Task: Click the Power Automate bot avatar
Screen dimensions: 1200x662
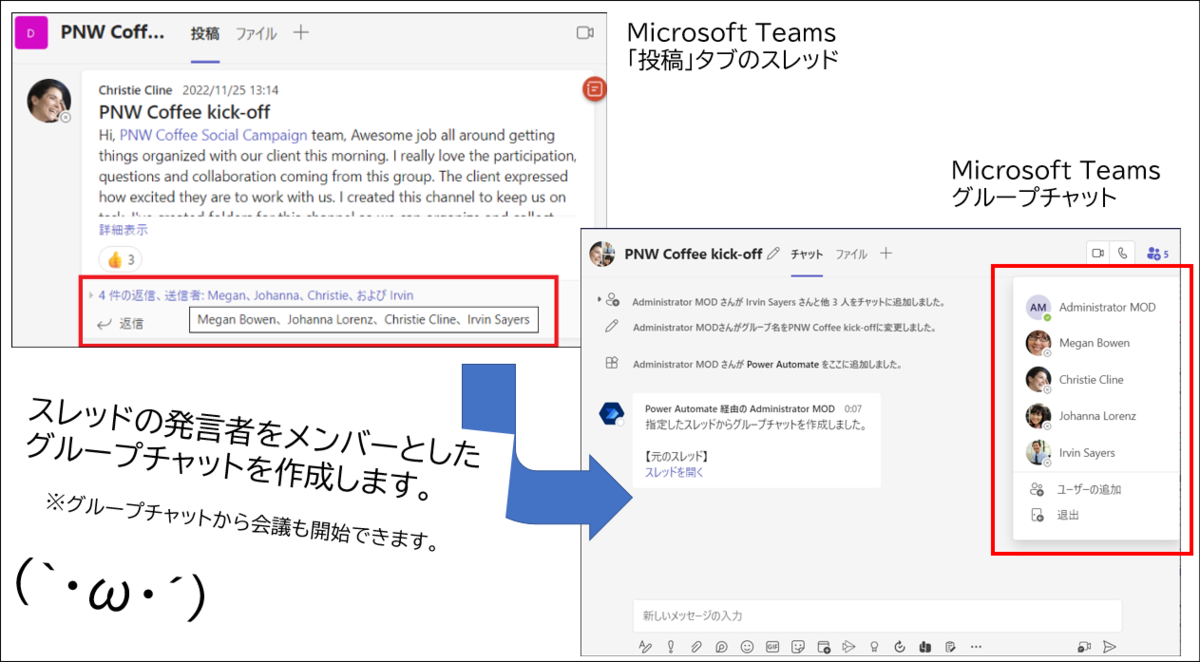Action: click(x=611, y=414)
